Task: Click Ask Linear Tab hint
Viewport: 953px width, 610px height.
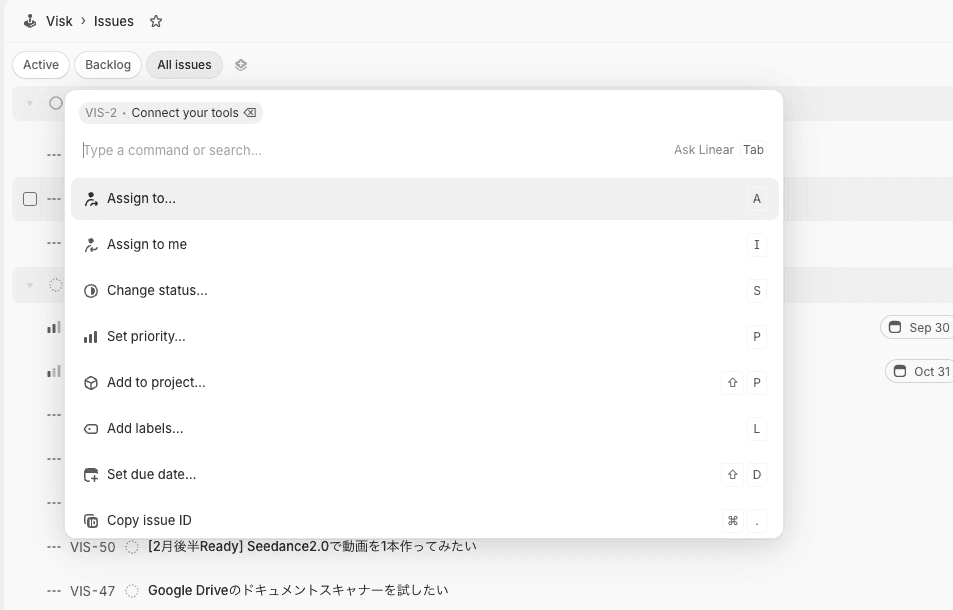Action: [720, 150]
